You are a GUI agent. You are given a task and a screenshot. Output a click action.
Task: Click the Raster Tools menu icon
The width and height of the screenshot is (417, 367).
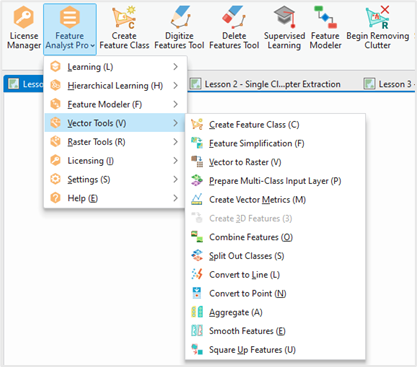55,142
